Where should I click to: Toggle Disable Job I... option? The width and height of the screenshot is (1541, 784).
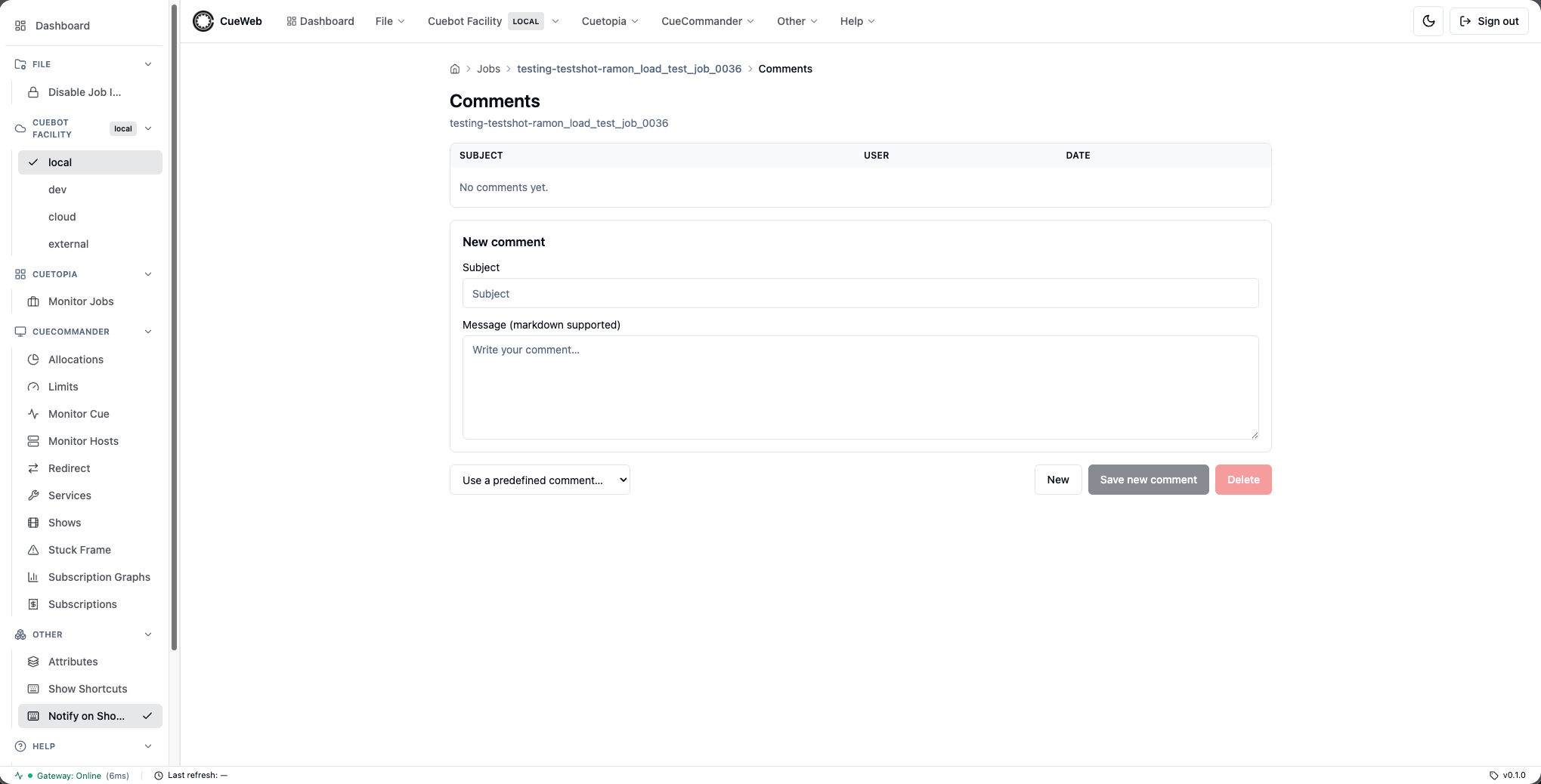pos(90,92)
